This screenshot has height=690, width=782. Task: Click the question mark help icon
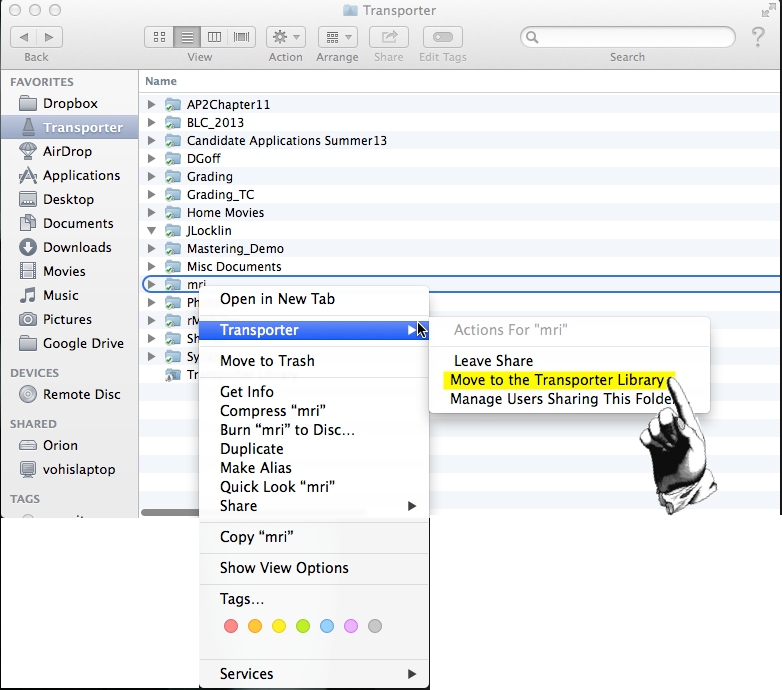758,37
